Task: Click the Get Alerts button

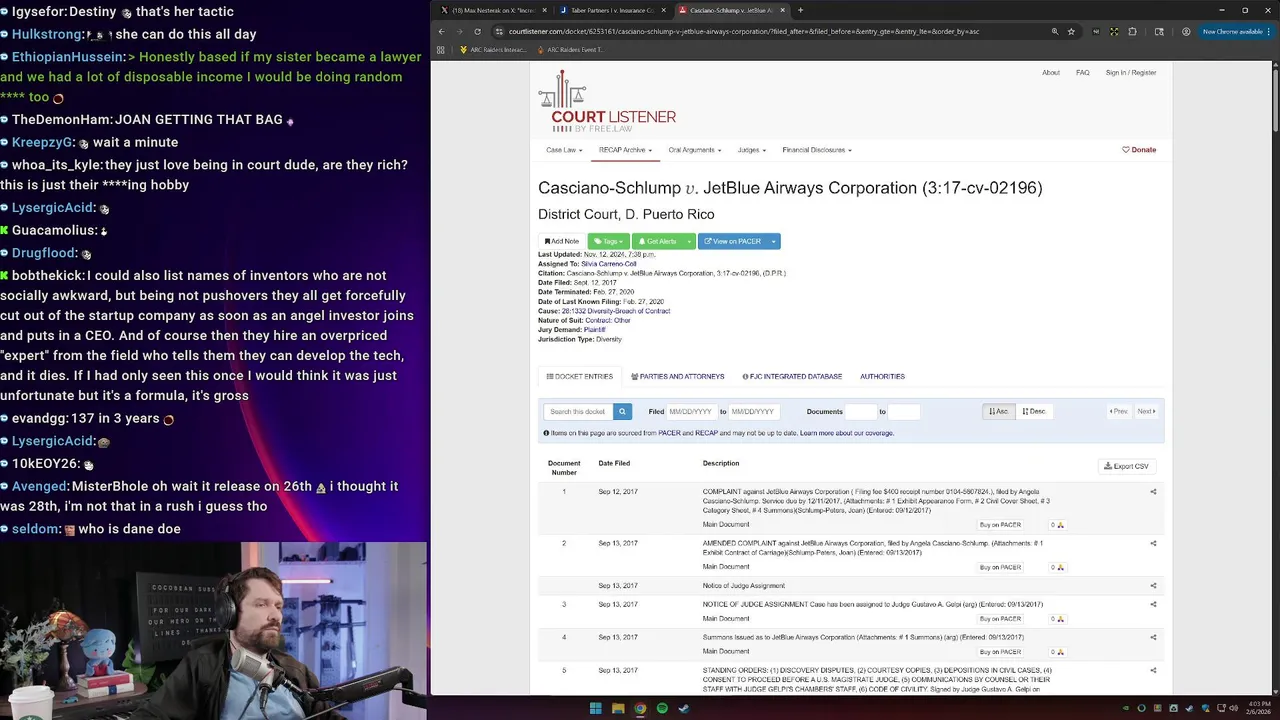Action: 657,241
